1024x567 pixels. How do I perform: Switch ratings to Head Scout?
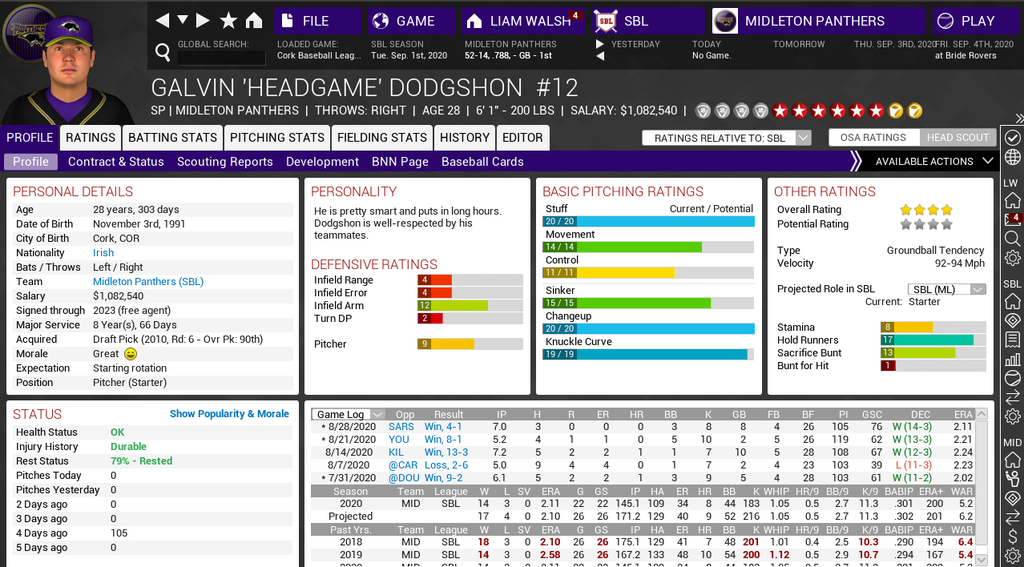(x=957, y=138)
